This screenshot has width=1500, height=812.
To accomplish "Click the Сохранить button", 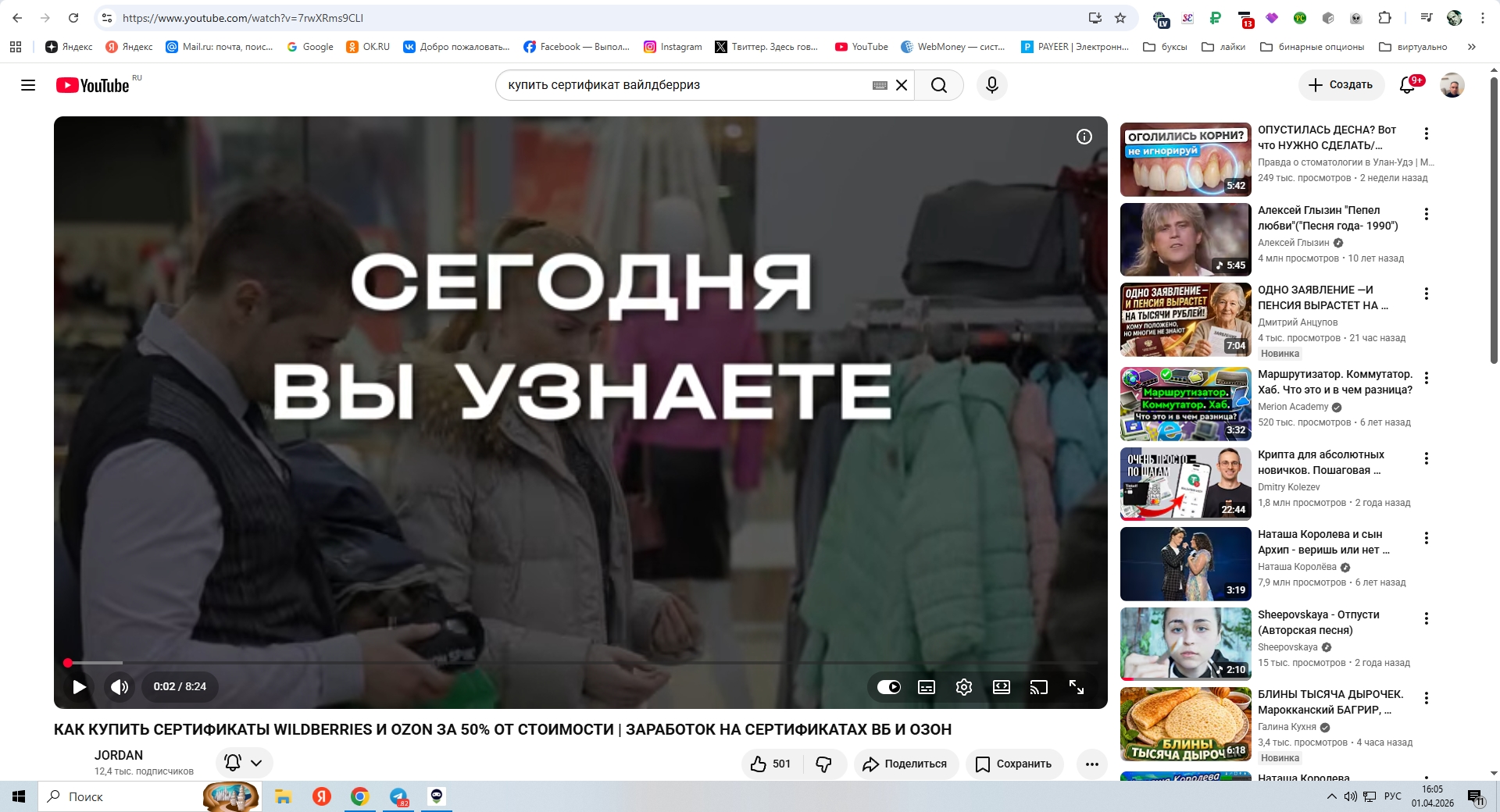I will 1014,764.
